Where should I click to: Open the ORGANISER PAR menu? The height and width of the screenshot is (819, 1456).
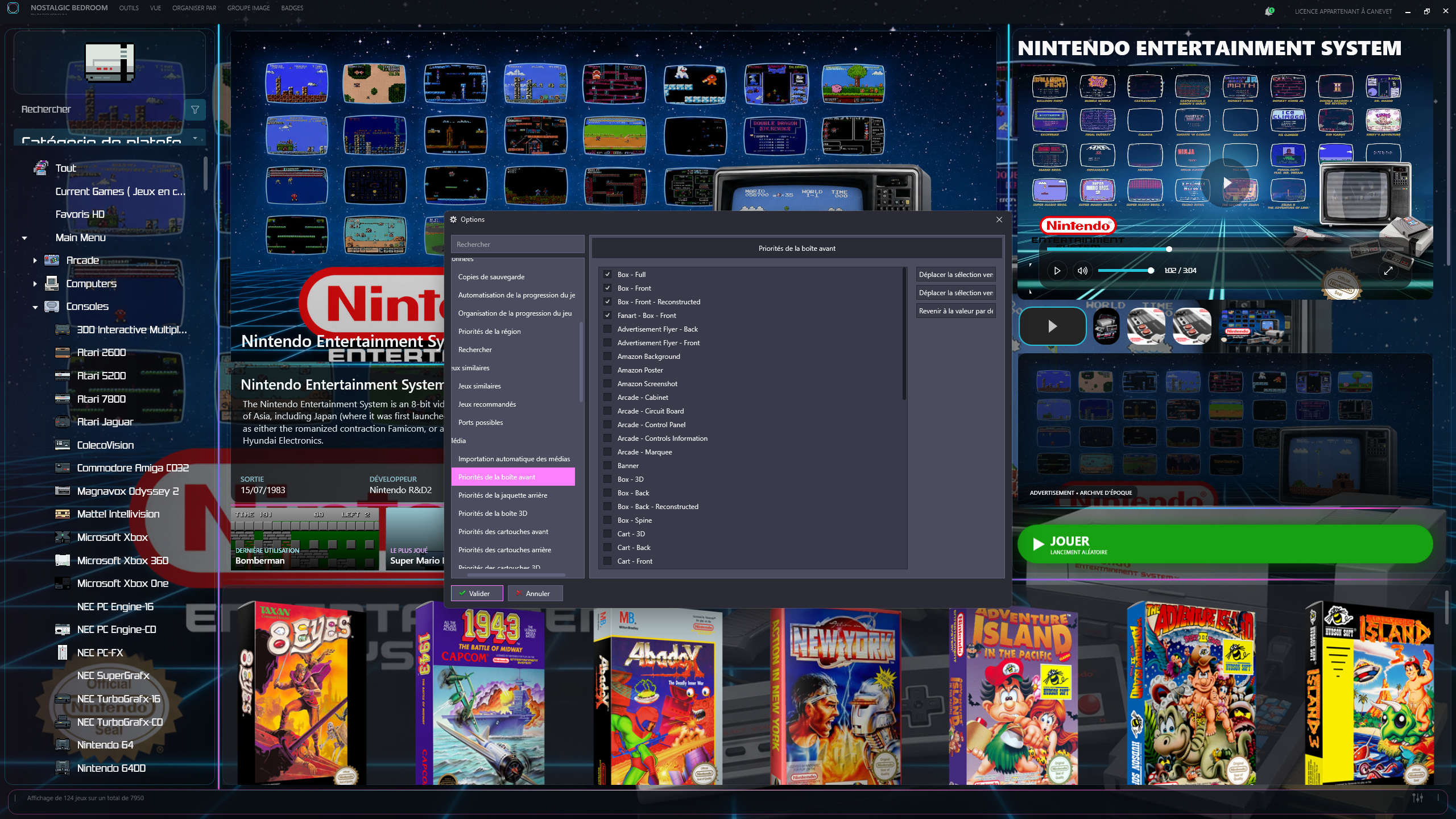pos(195,8)
